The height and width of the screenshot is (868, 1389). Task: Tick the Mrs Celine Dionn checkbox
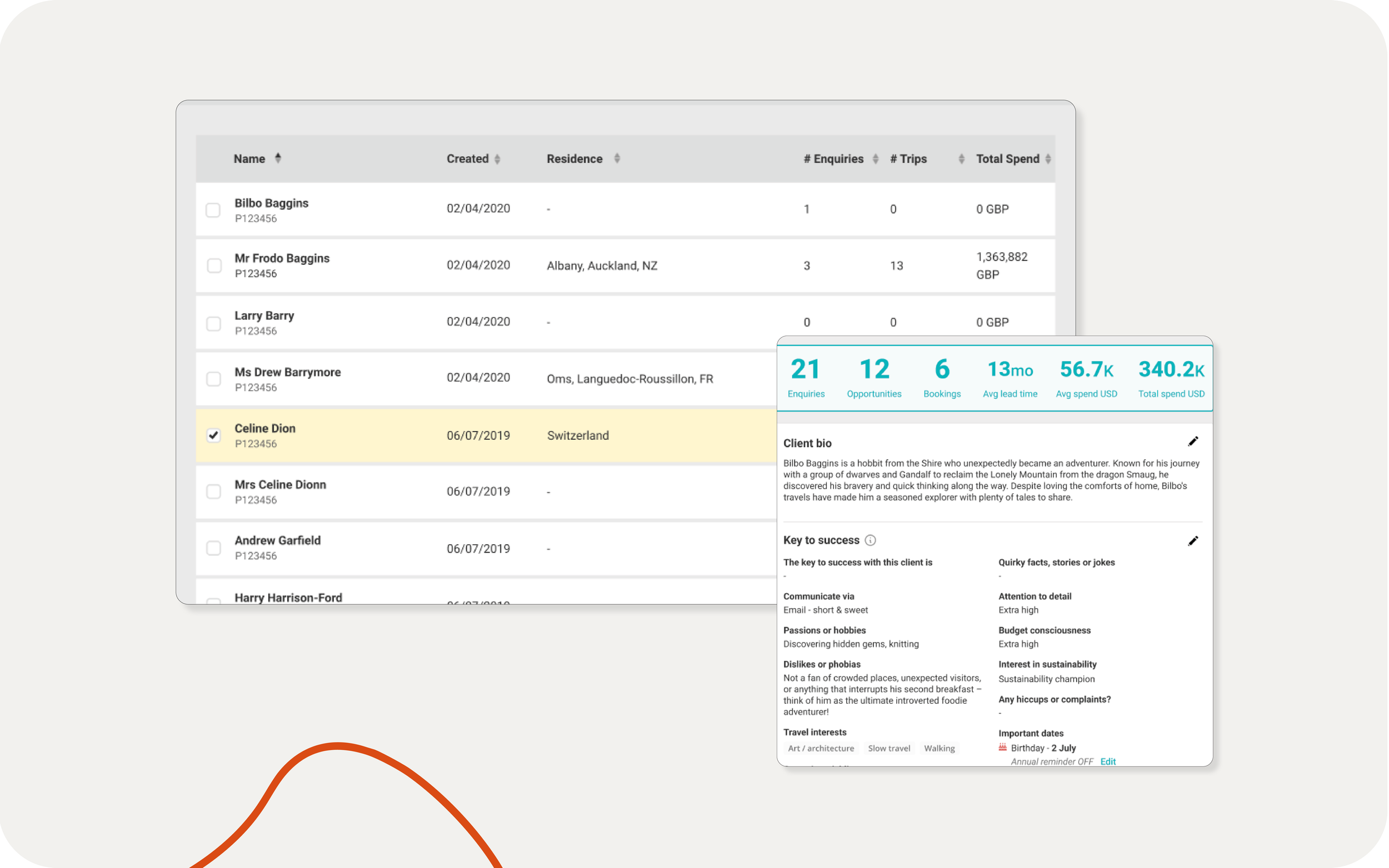click(x=213, y=492)
